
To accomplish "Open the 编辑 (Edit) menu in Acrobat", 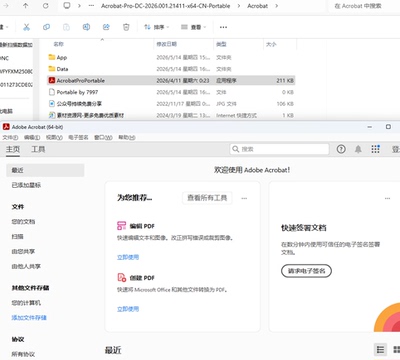I will pyautogui.click(x=32, y=137).
